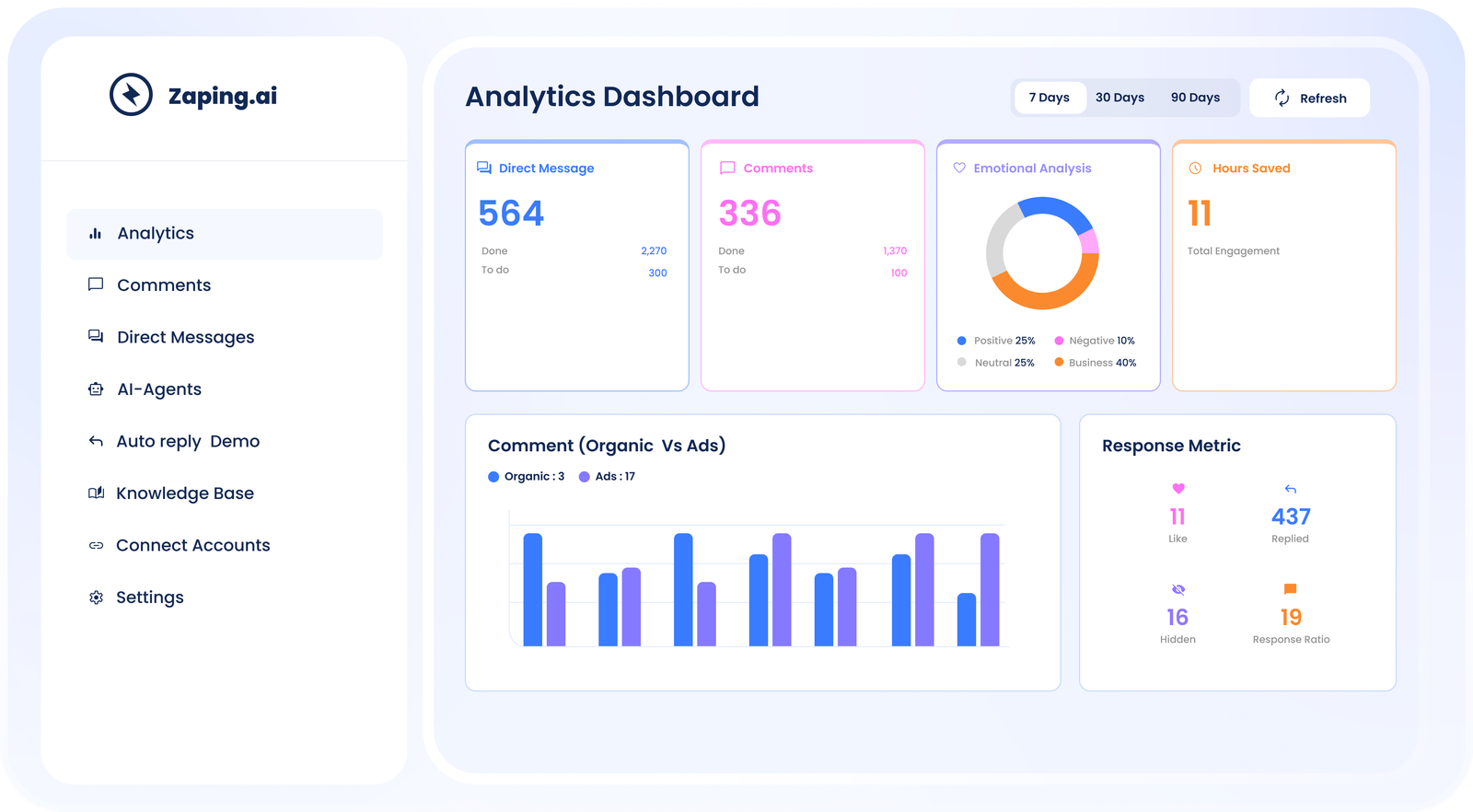Click the Zaping.ai lightning bolt logo

point(131,95)
